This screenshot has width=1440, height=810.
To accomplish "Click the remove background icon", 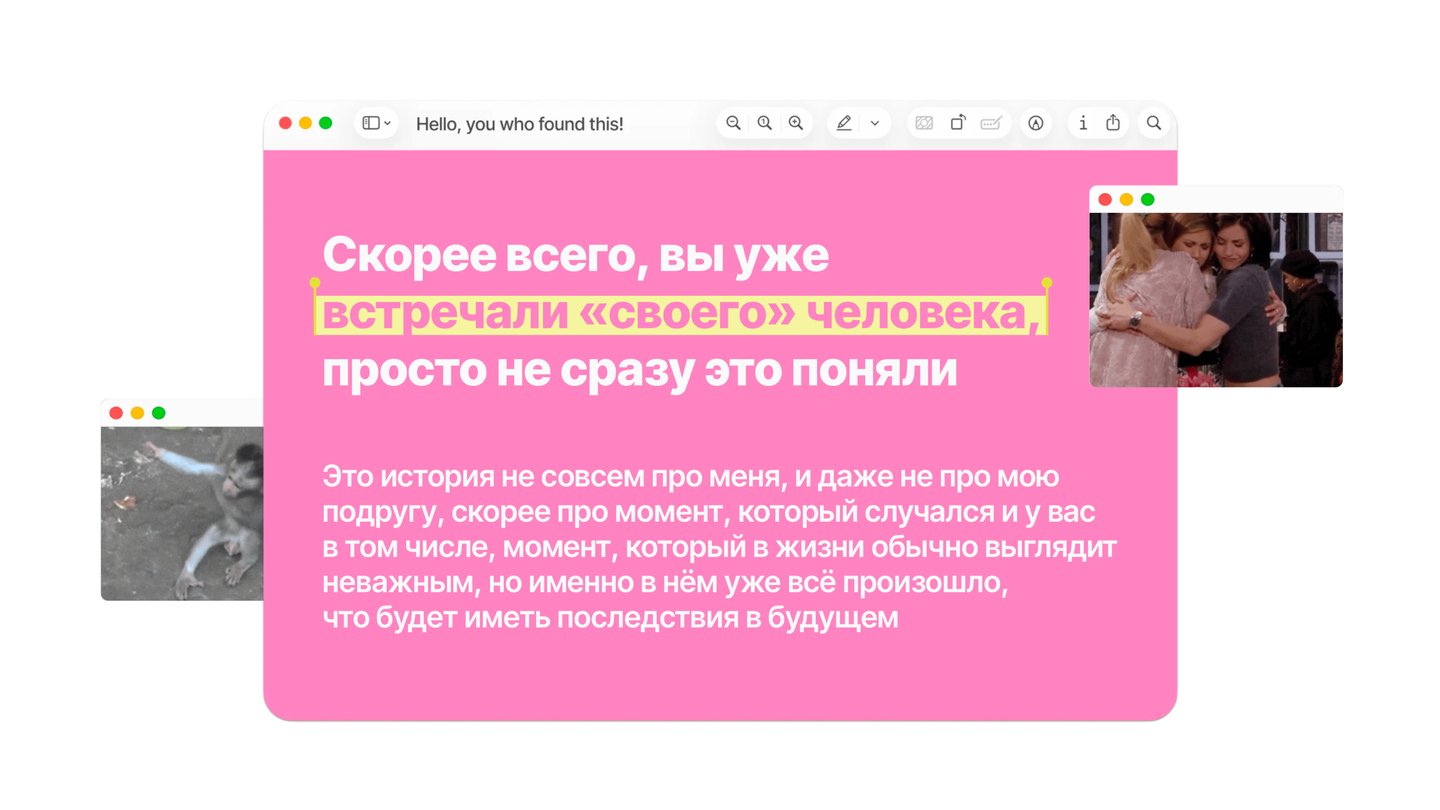I will (924, 123).
